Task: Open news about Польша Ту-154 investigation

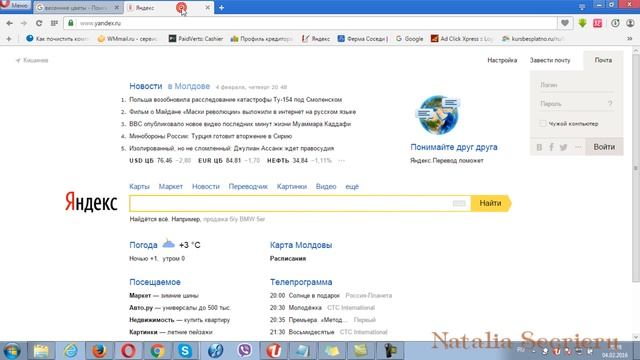Action: (x=236, y=100)
